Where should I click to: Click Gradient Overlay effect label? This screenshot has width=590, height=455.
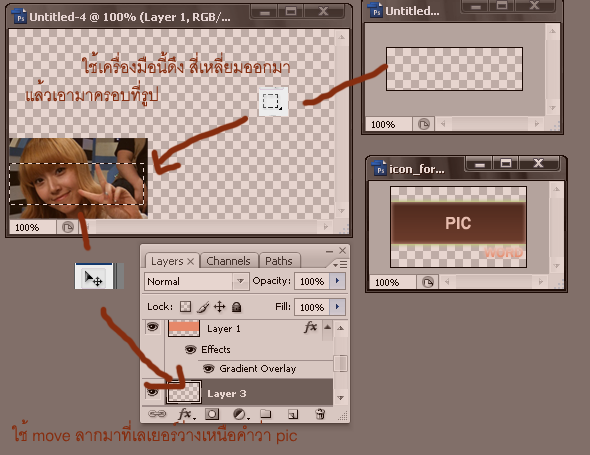(x=258, y=368)
